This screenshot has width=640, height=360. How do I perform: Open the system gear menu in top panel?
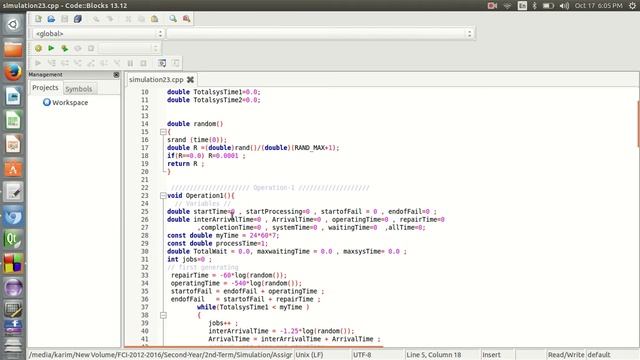tap(632, 6)
